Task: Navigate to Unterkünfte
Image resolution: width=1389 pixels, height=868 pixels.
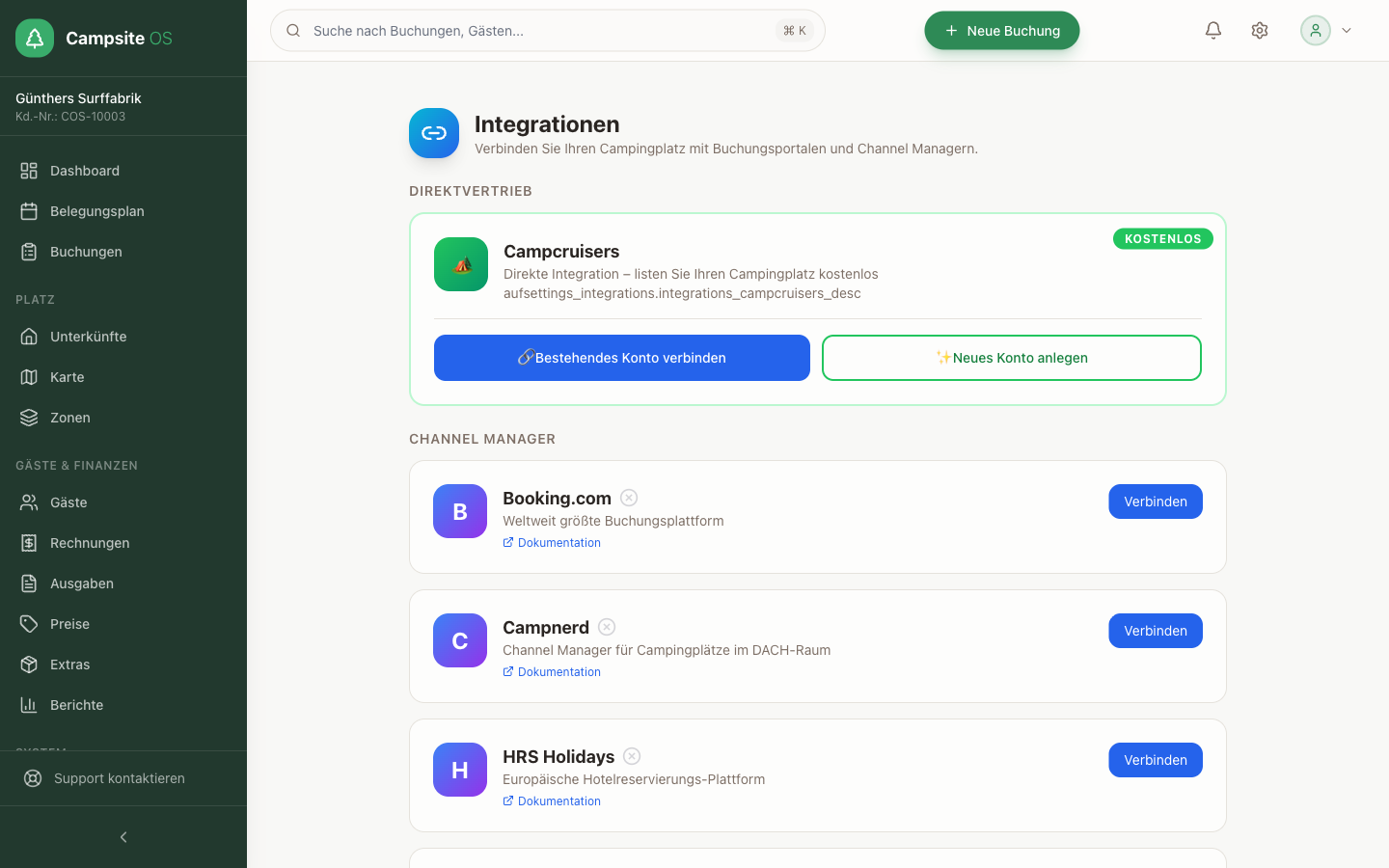Action: [123, 337]
